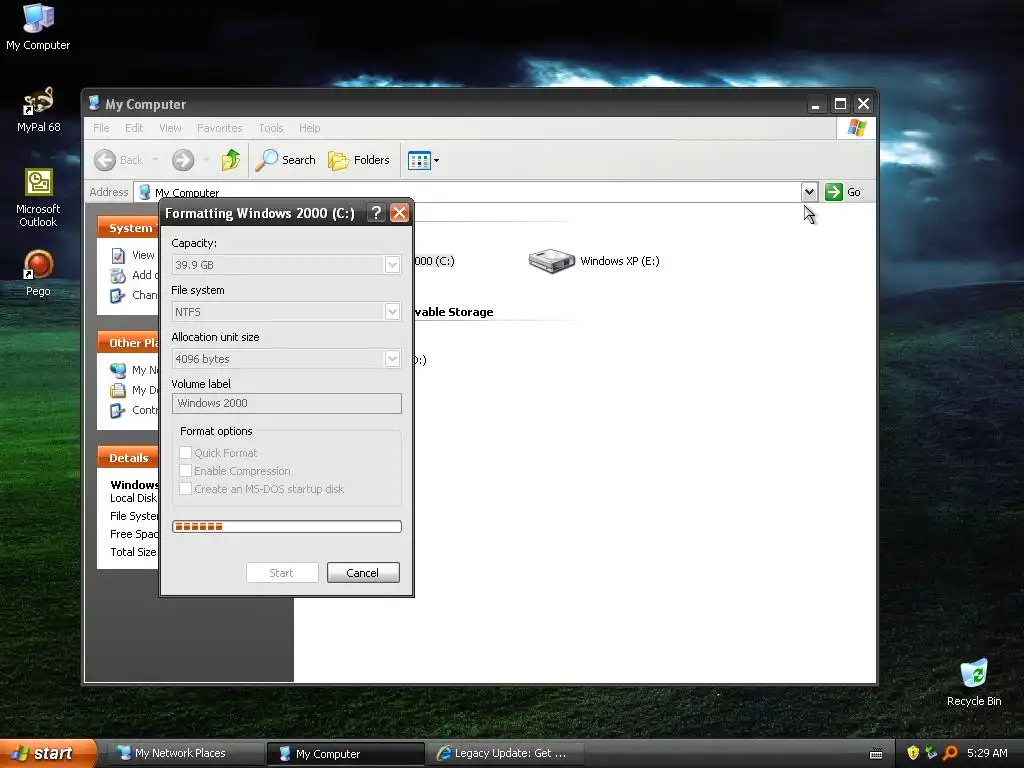
Task: Click the green Go button
Action: (842, 192)
